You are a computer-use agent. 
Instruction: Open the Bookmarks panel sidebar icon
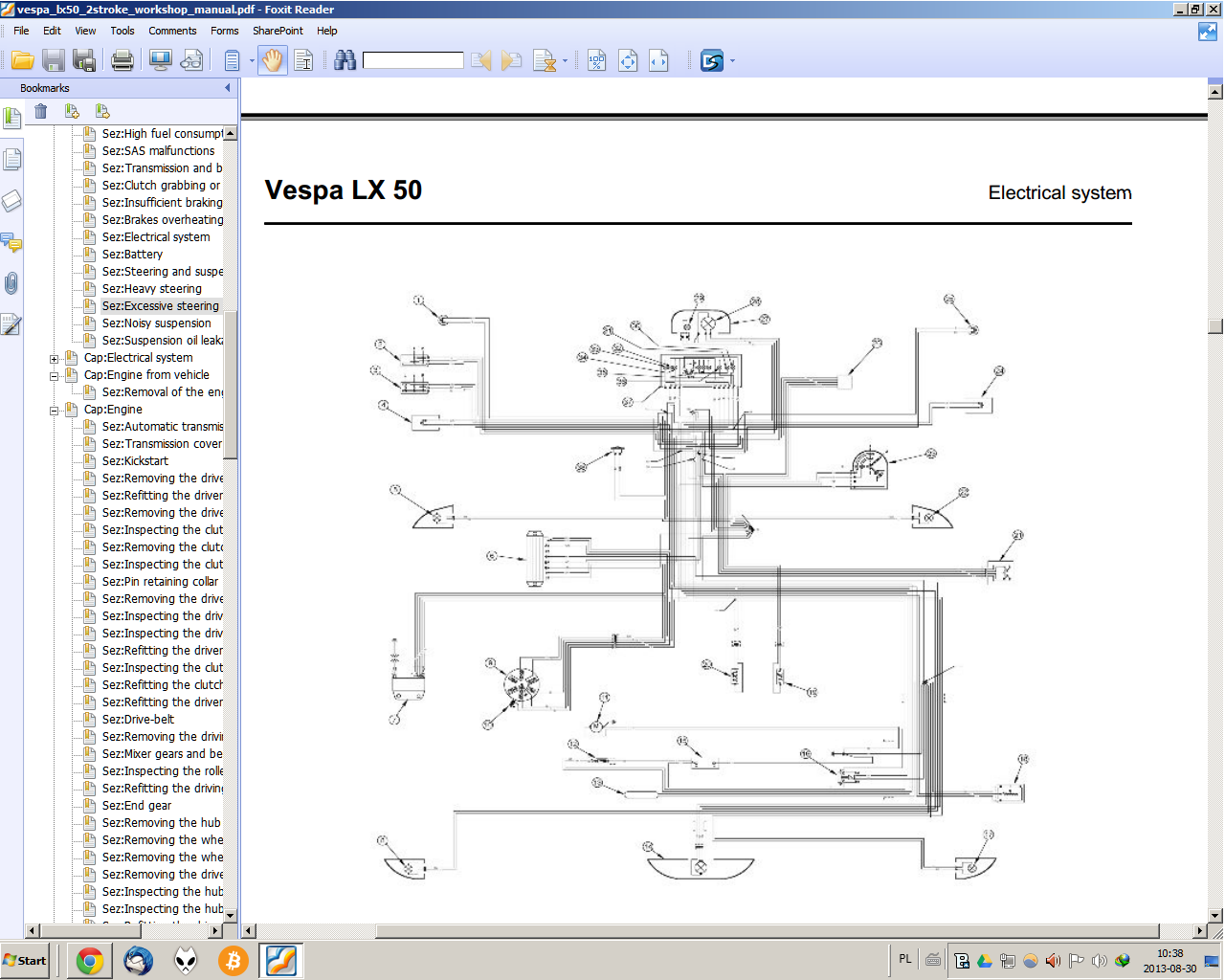pos(11,119)
